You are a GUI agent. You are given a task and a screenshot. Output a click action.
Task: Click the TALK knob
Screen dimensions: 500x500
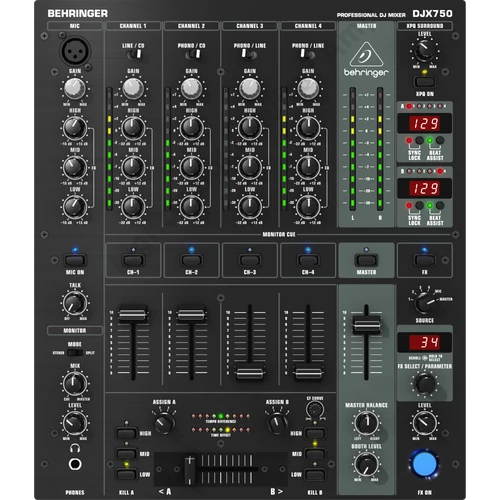pyautogui.click(x=75, y=303)
